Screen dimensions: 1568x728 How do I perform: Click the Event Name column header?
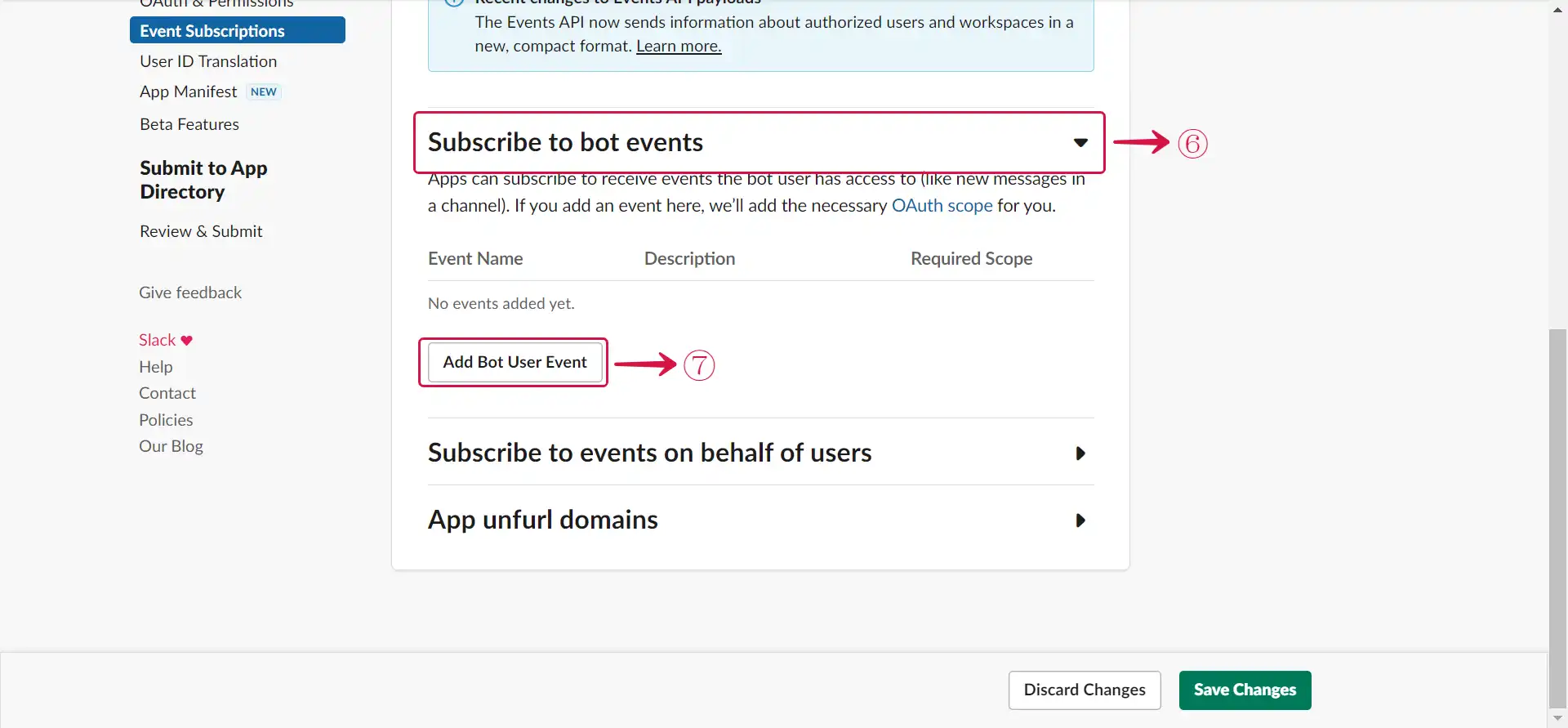click(x=475, y=259)
